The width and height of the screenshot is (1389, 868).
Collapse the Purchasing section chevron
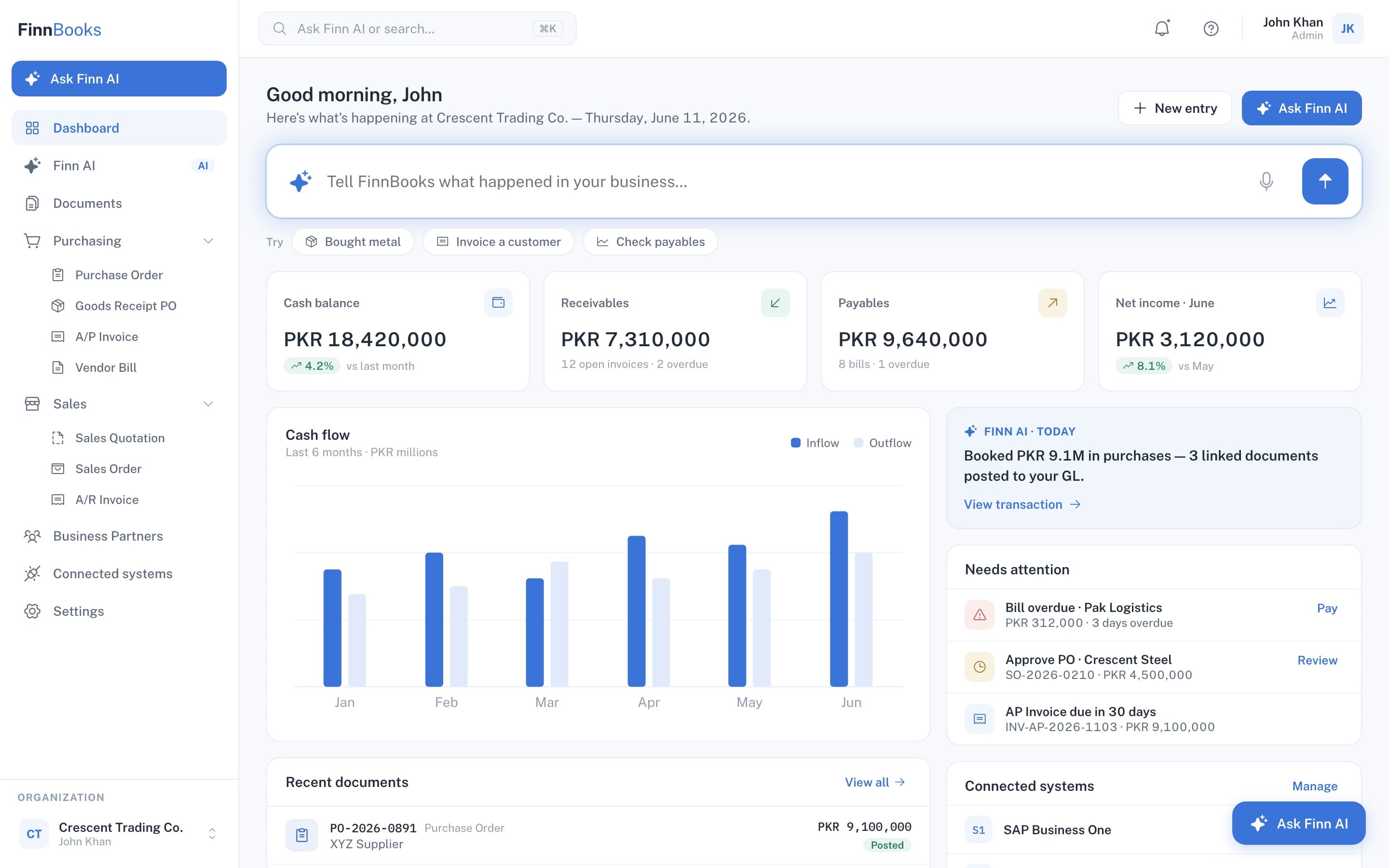tap(208, 241)
